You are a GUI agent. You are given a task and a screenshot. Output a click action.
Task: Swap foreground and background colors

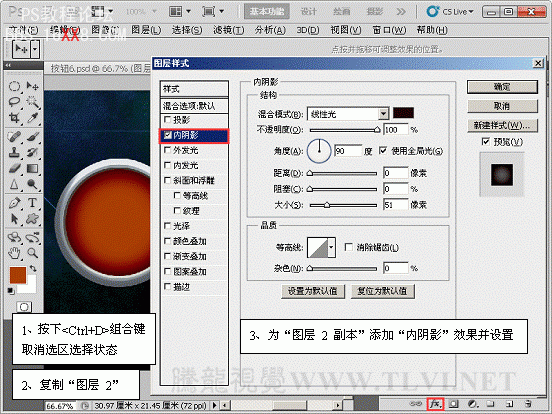[x=33, y=269]
